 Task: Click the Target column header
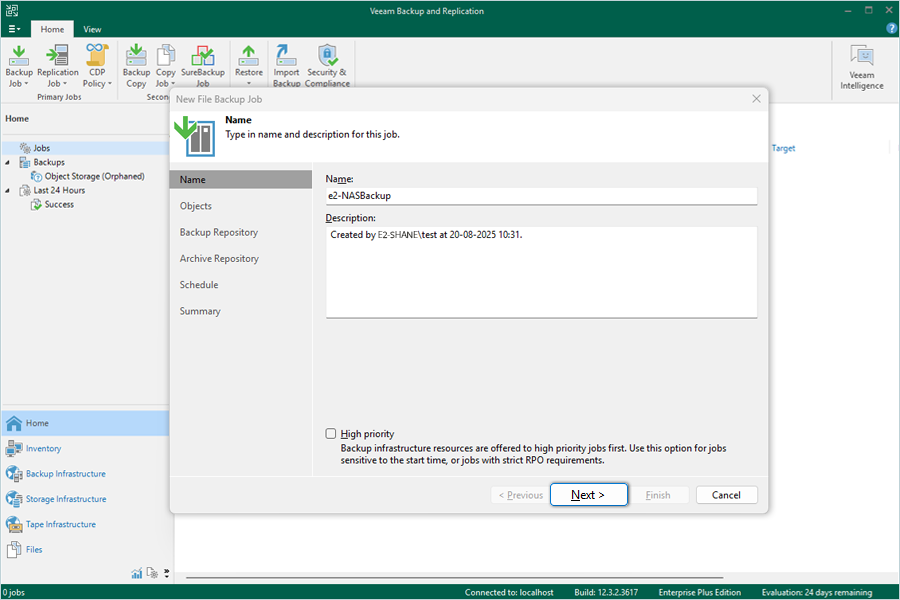(x=783, y=148)
